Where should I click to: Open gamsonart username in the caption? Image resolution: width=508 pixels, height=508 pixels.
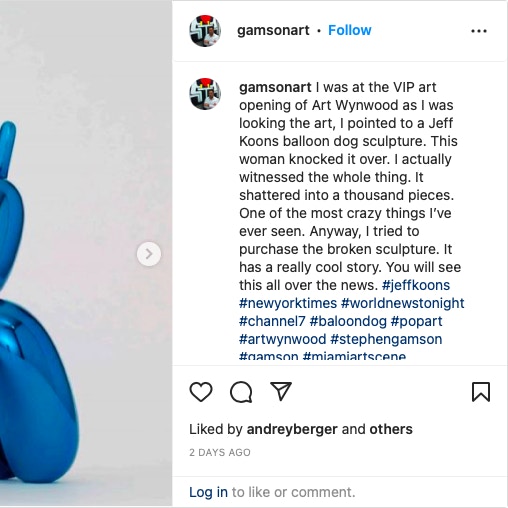click(275, 87)
